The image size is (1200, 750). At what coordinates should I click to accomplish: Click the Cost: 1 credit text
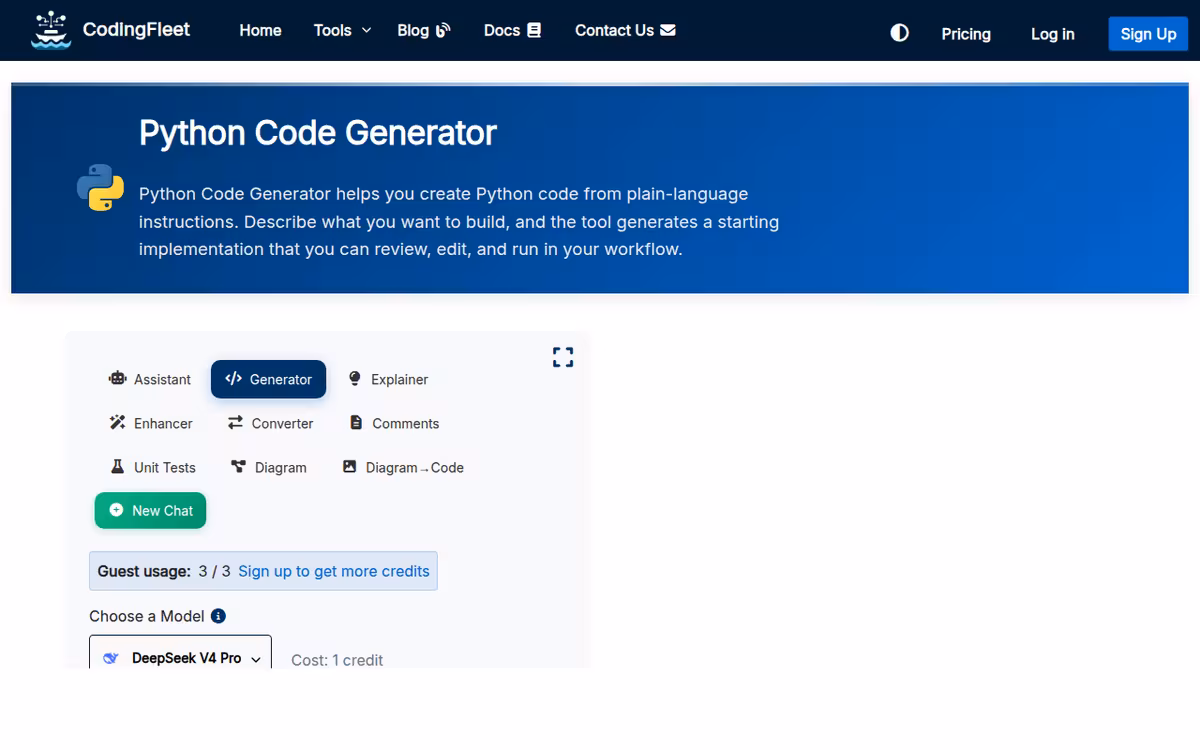click(x=337, y=660)
